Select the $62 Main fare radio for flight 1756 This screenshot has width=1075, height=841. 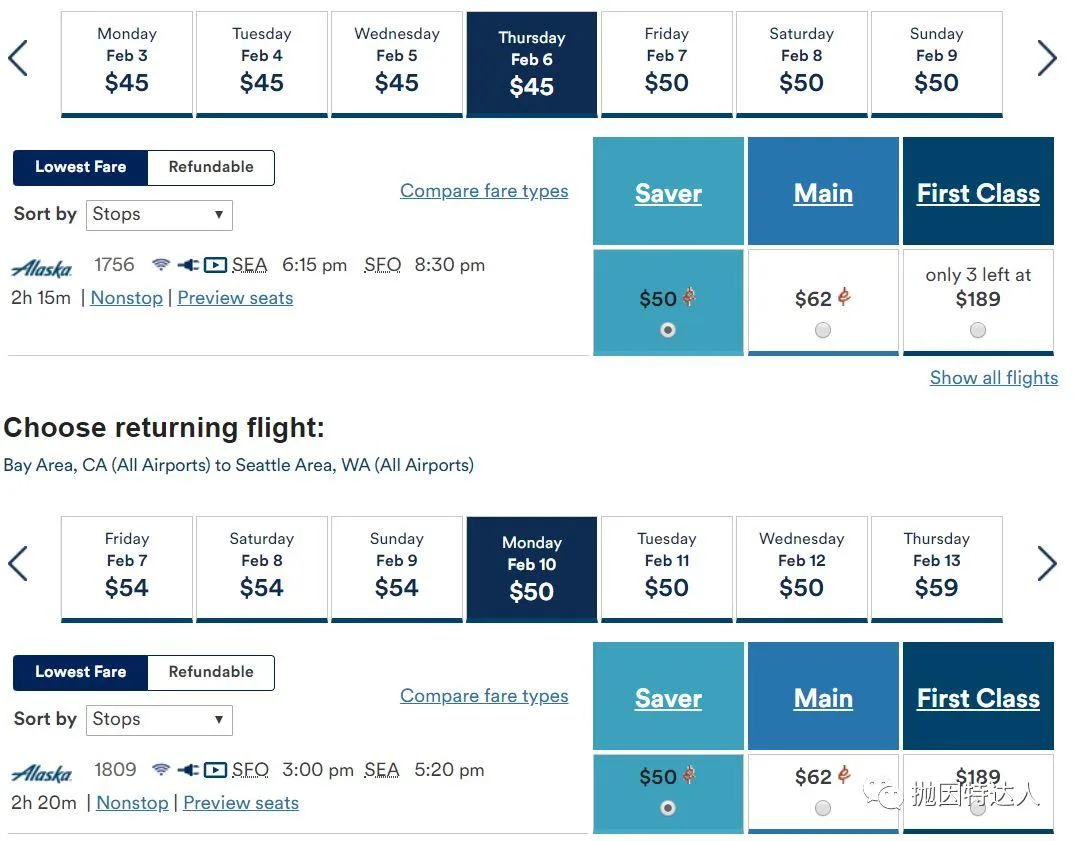click(x=823, y=330)
